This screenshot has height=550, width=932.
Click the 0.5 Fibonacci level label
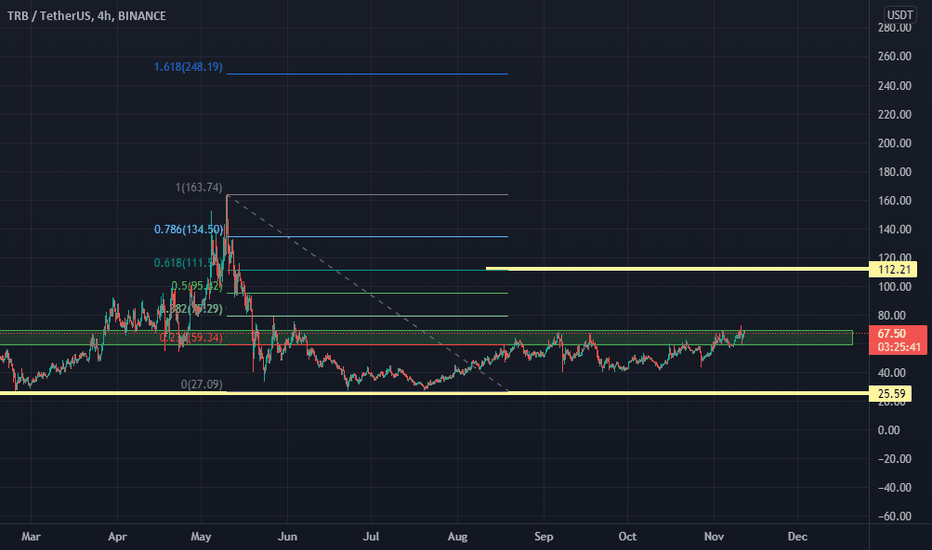[197, 286]
